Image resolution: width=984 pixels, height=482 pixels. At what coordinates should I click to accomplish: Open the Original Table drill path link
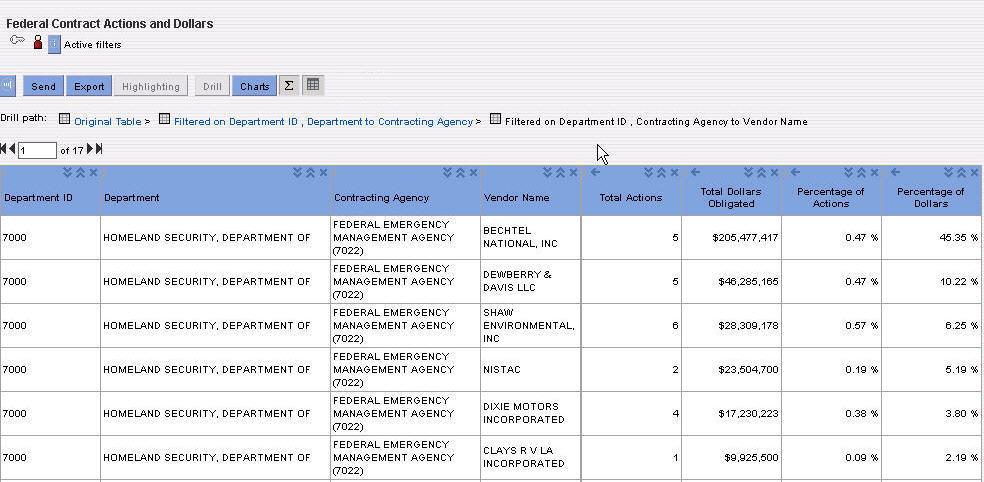108,122
